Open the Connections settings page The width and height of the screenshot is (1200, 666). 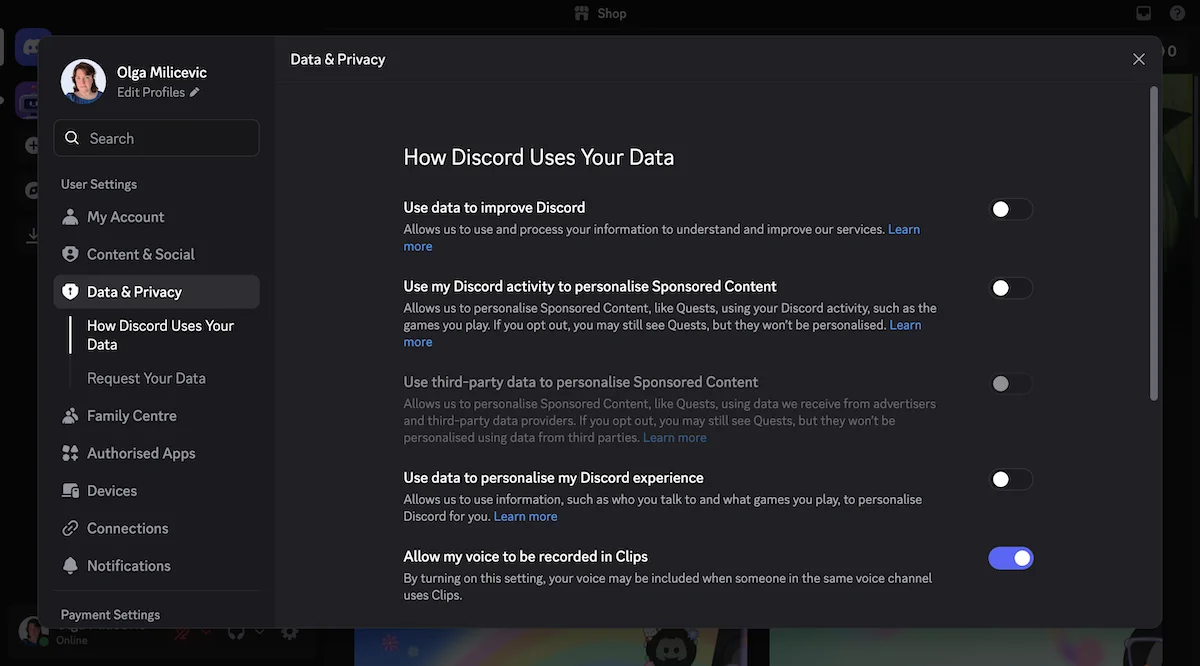(157, 528)
